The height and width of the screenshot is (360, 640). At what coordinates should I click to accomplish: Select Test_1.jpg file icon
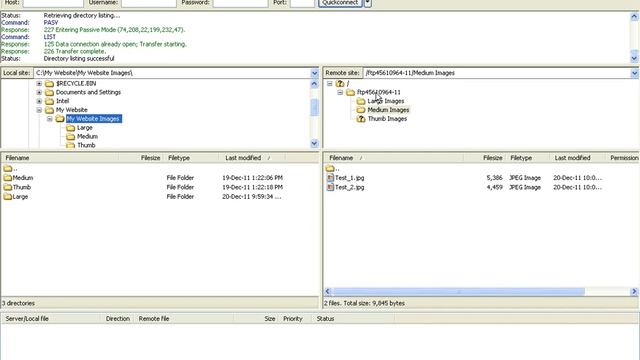[330, 178]
